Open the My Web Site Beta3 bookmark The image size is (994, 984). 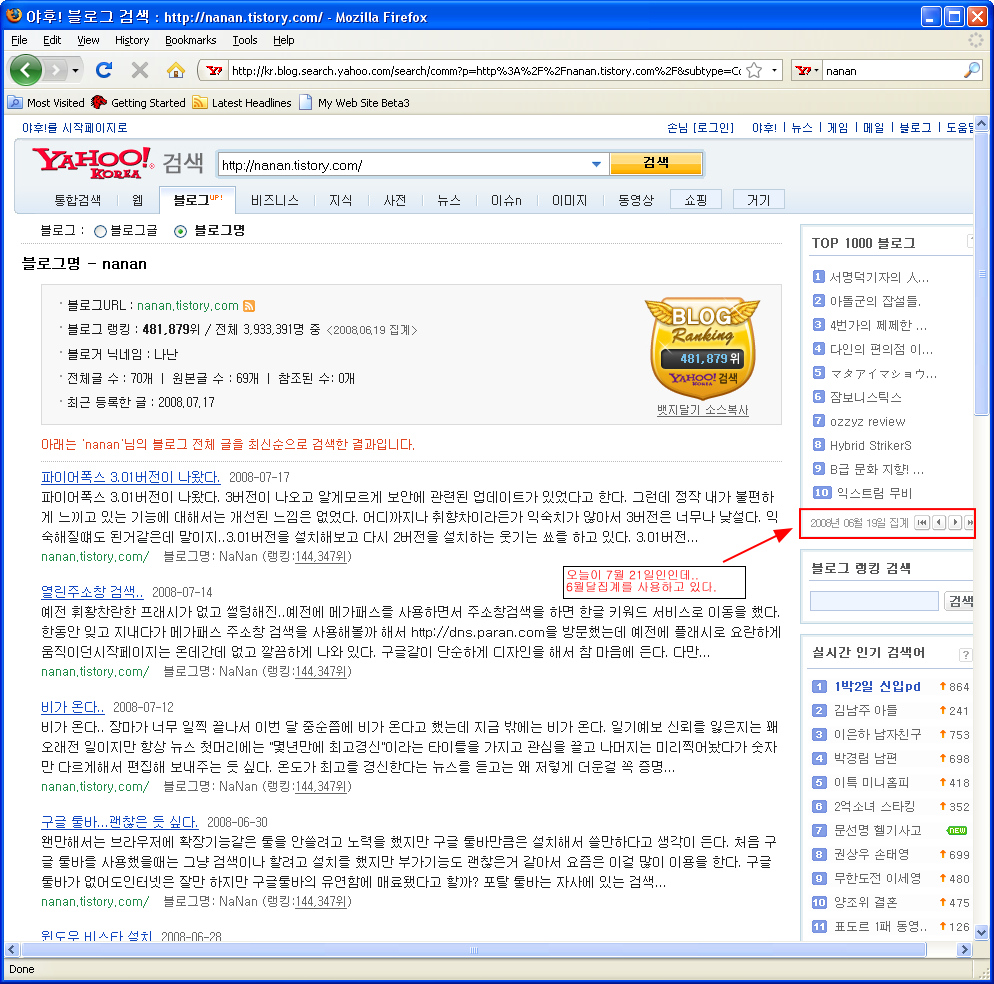pyautogui.click(x=354, y=103)
